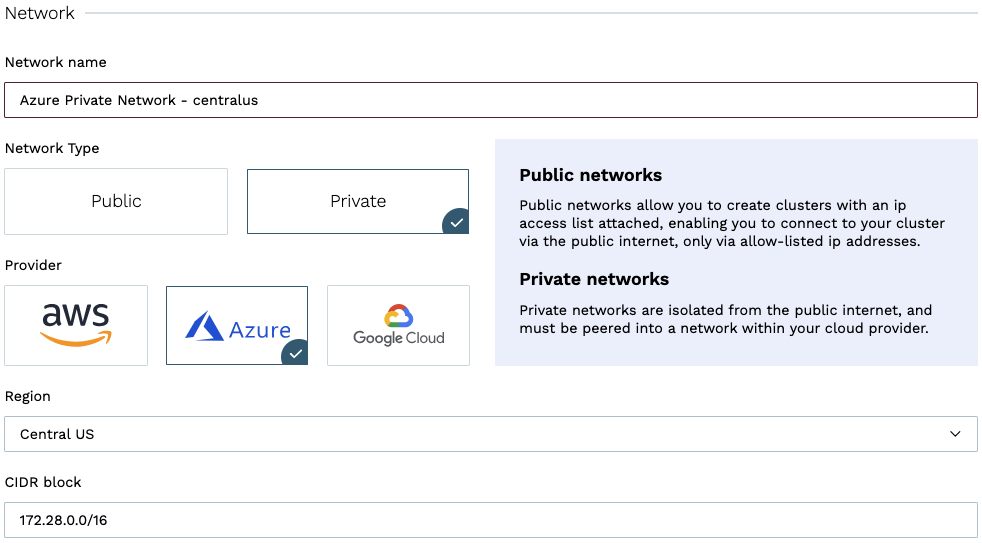Choose the Azure provider logo

click(237, 326)
